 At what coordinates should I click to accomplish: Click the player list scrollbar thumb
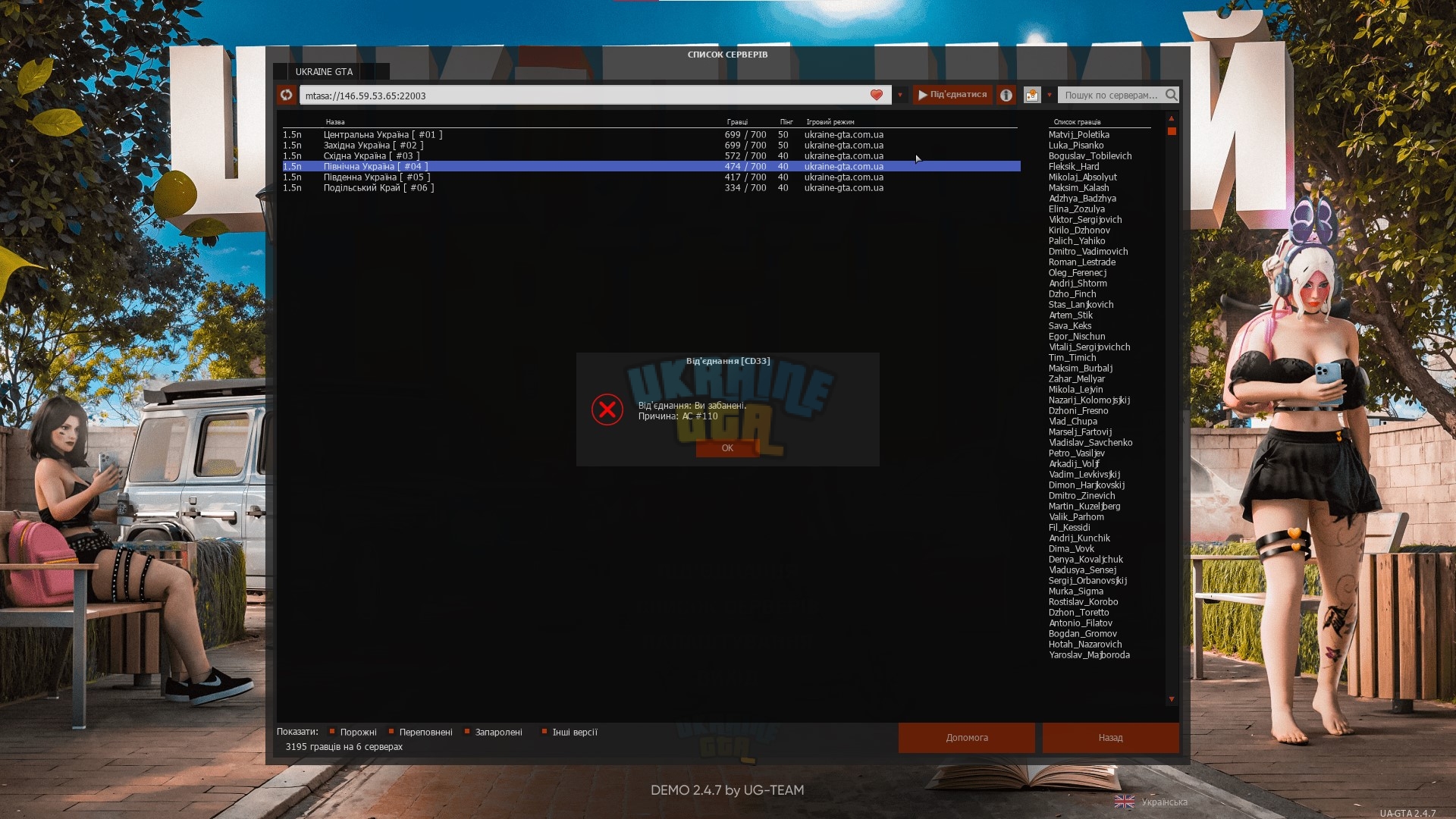[x=1172, y=131]
